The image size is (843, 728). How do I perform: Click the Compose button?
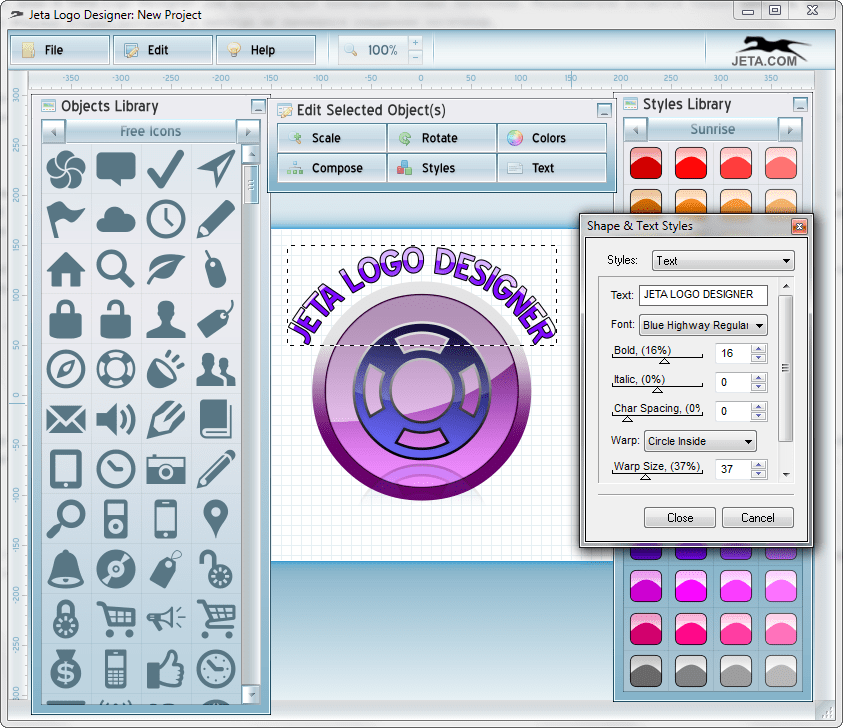(332, 168)
